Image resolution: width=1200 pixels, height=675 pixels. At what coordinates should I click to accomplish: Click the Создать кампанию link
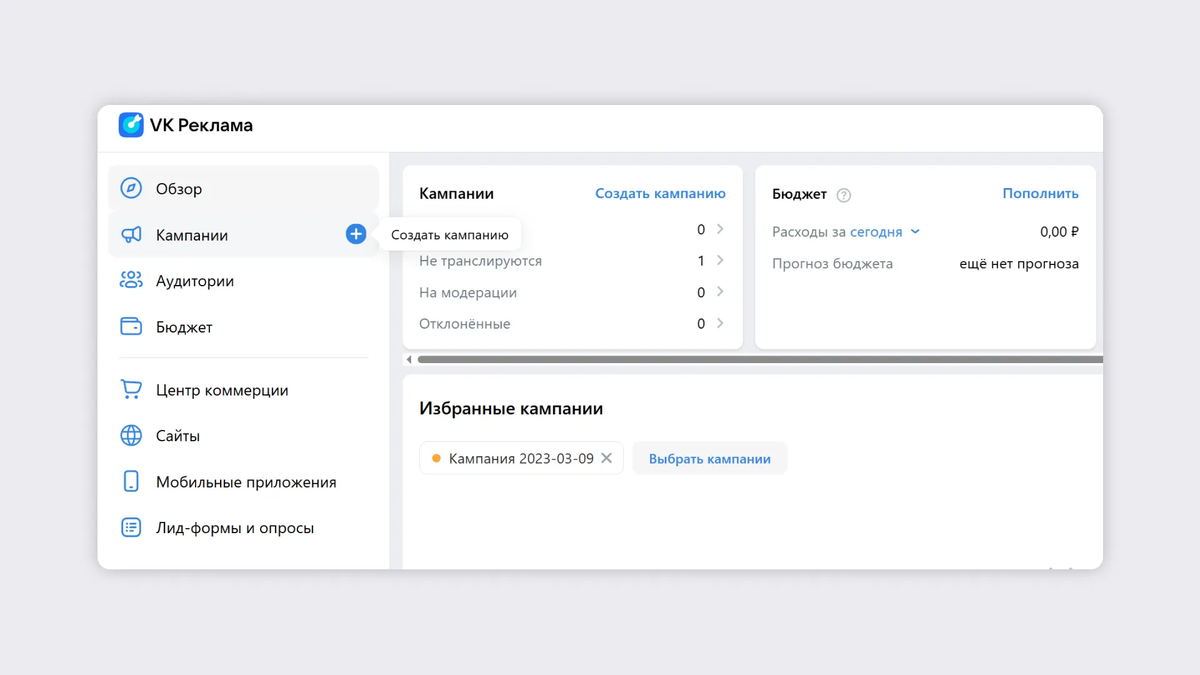[660, 193]
